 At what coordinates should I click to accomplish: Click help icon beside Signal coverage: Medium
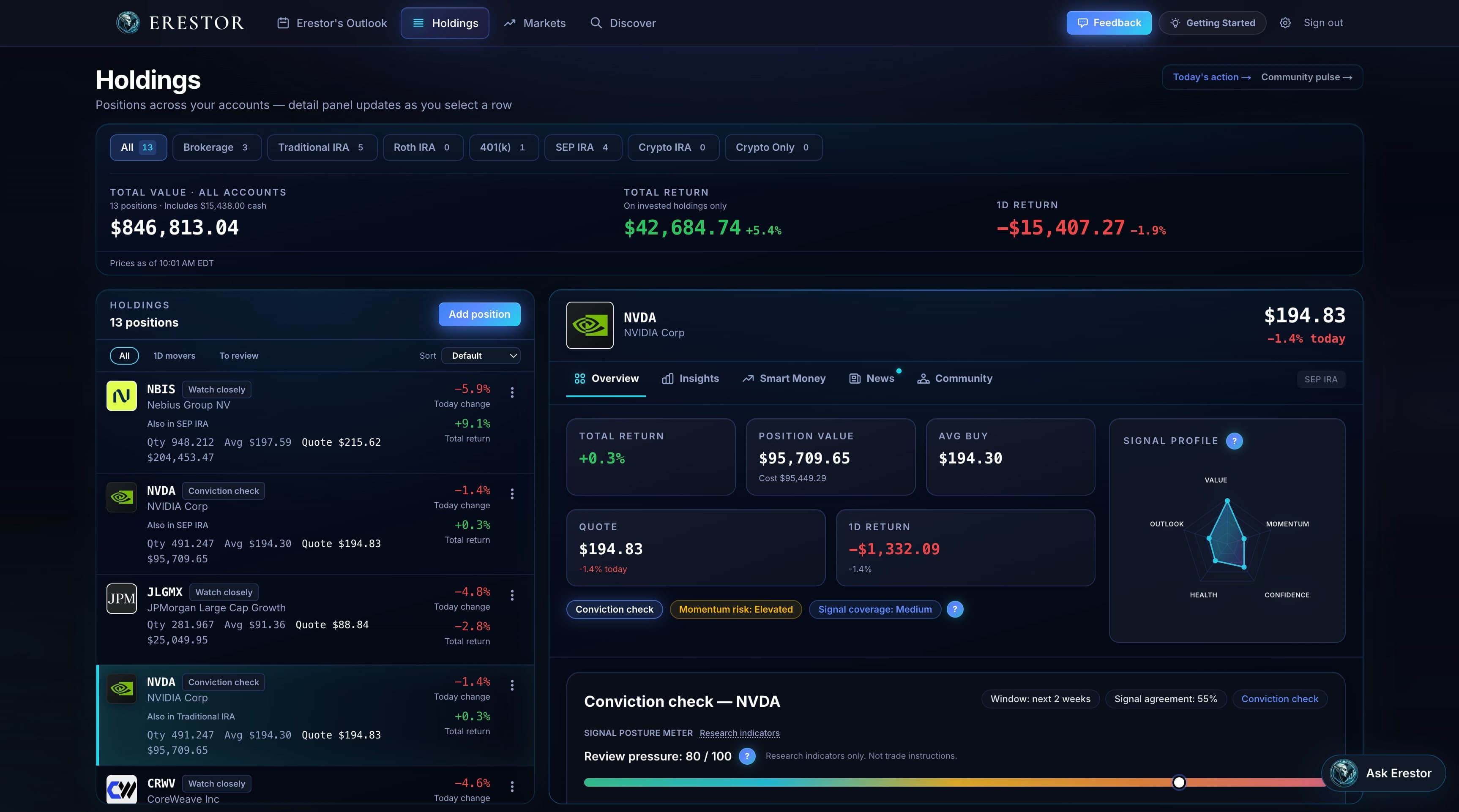(x=955, y=609)
